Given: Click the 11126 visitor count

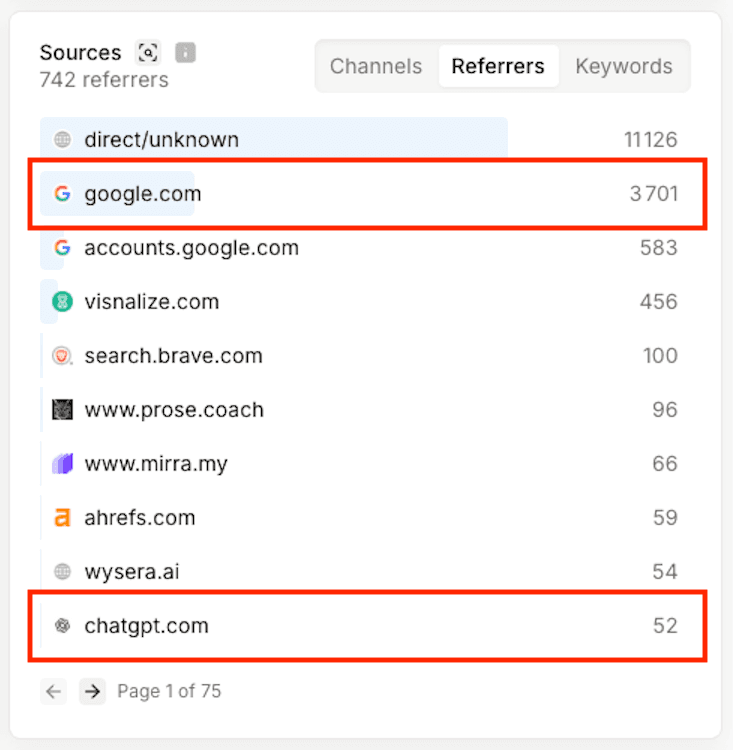Looking at the screenshot, I should (x=651, y=140).
